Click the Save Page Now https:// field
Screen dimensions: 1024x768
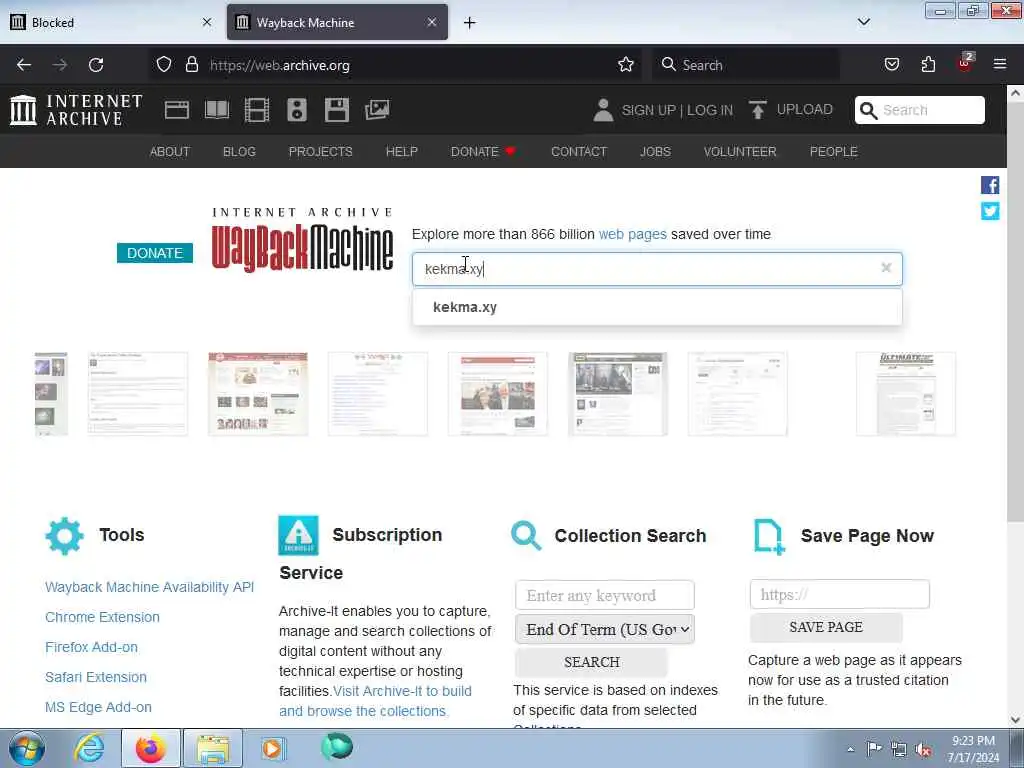pyautogui.click(x=840, y=594)
